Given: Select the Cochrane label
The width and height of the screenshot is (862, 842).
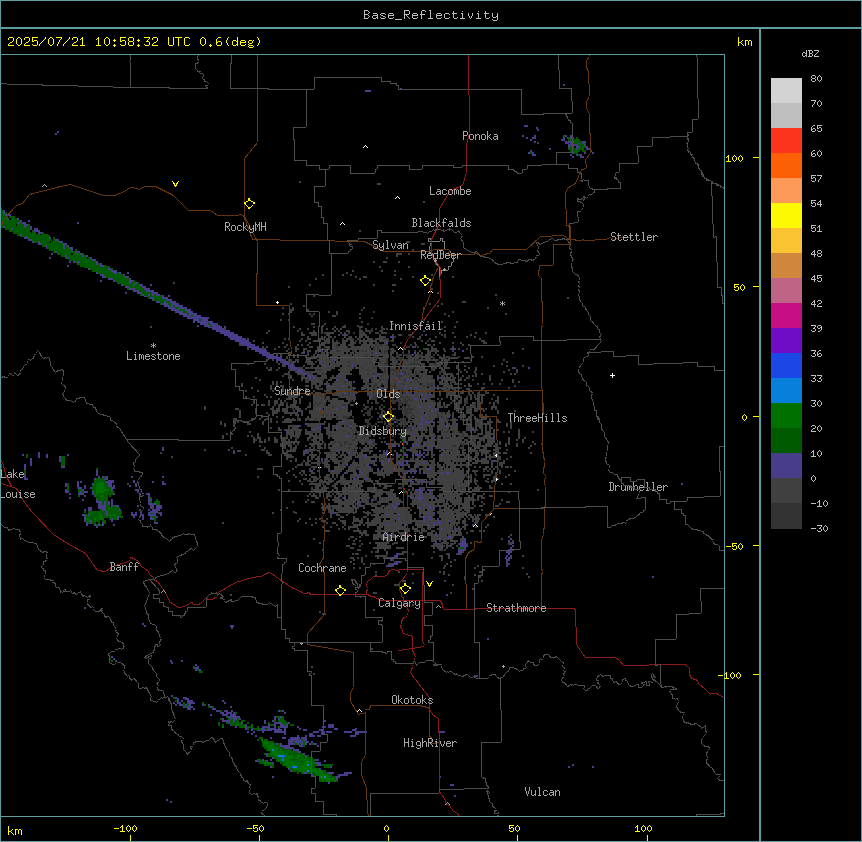Looking at the screenshot, I should tap(322, 568).
